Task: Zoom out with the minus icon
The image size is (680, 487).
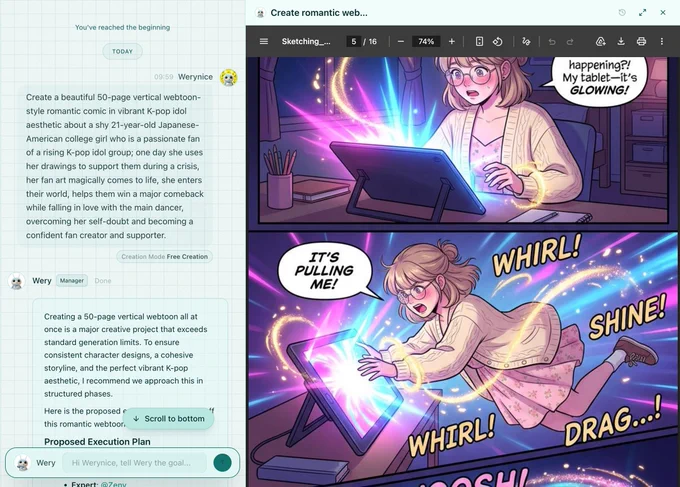Action: [401, 41]
